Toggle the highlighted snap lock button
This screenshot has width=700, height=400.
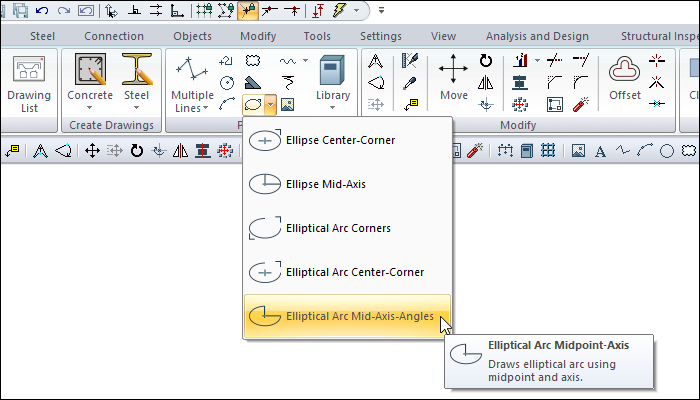point(248,10)
